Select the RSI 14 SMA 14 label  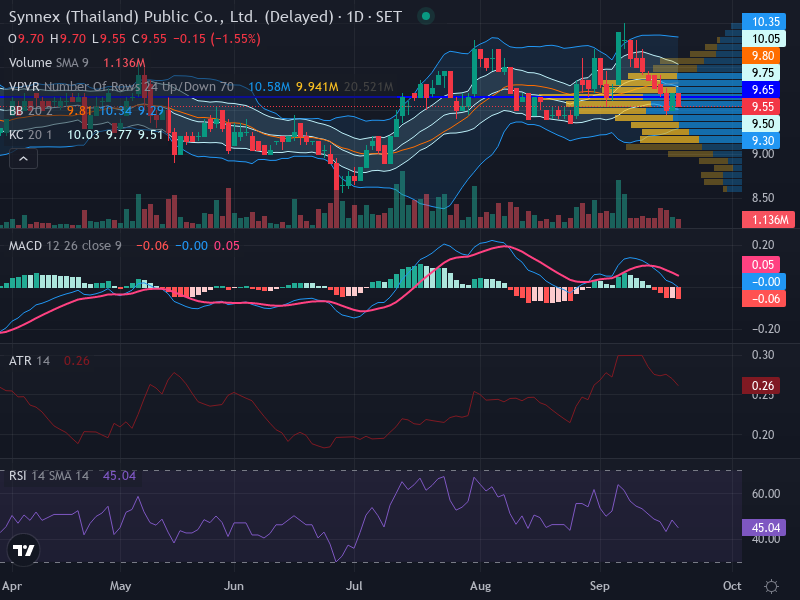(x=49, y=476)
